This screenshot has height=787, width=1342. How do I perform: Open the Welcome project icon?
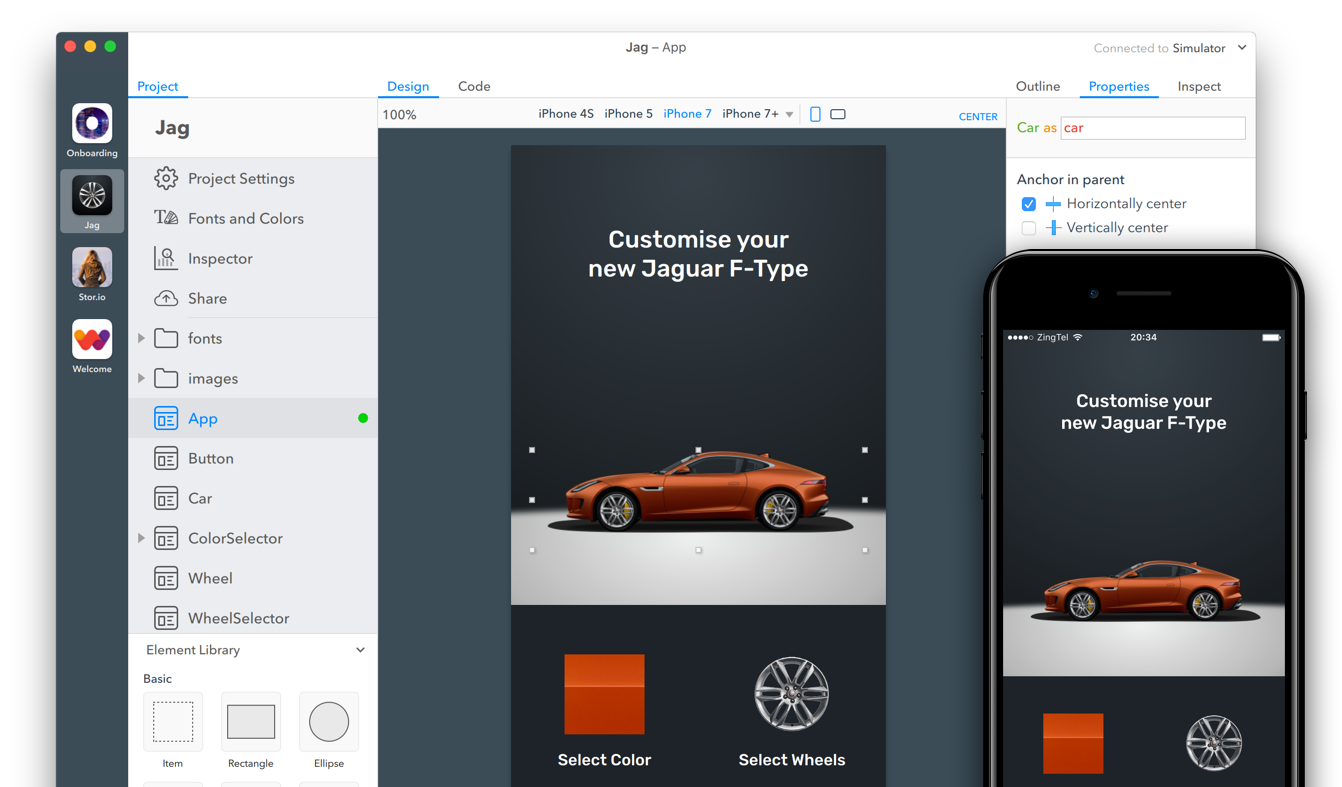[x=92, y=340]
